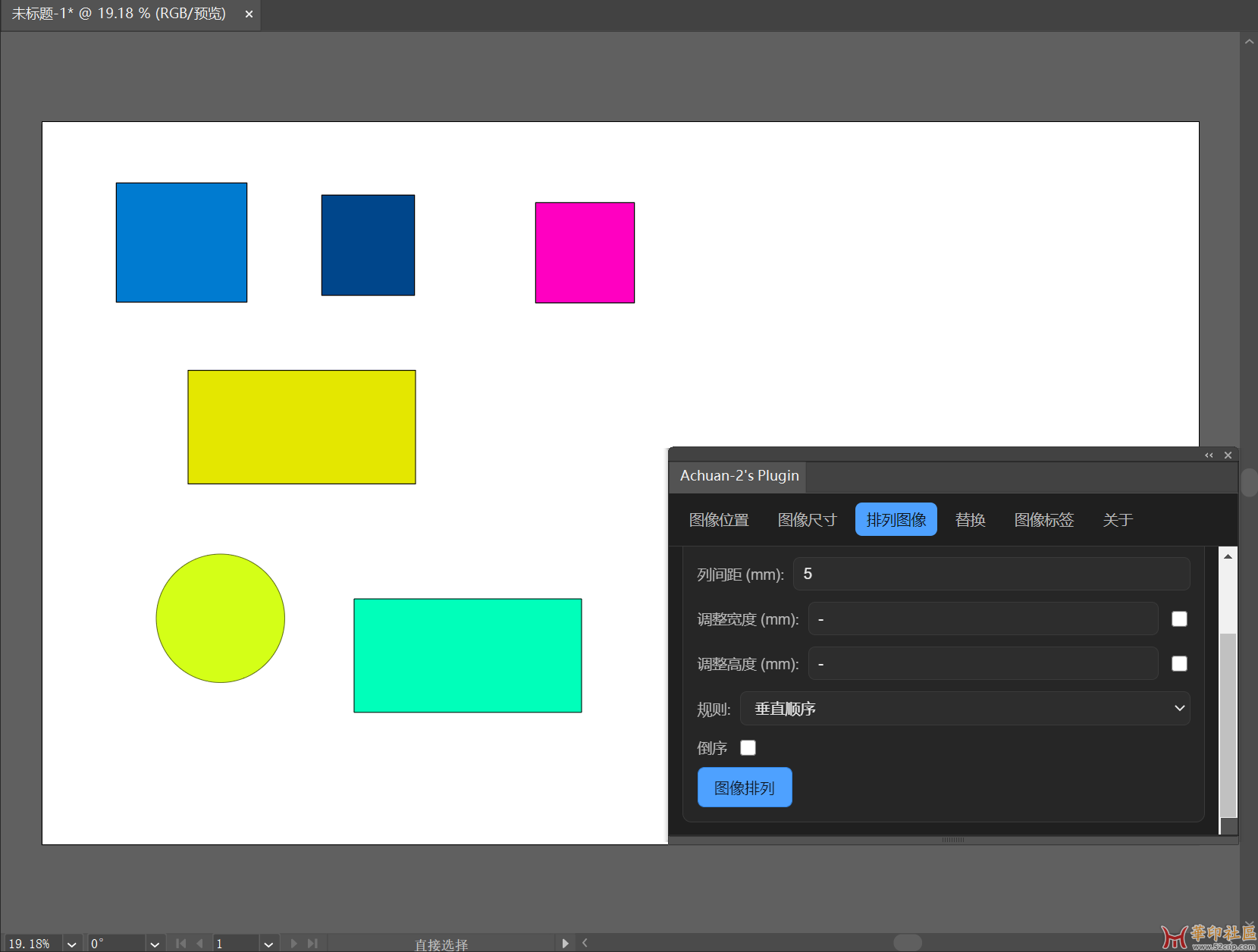Click the 图像排列 button
This screenshot has height=952, width=1258.
745,788
